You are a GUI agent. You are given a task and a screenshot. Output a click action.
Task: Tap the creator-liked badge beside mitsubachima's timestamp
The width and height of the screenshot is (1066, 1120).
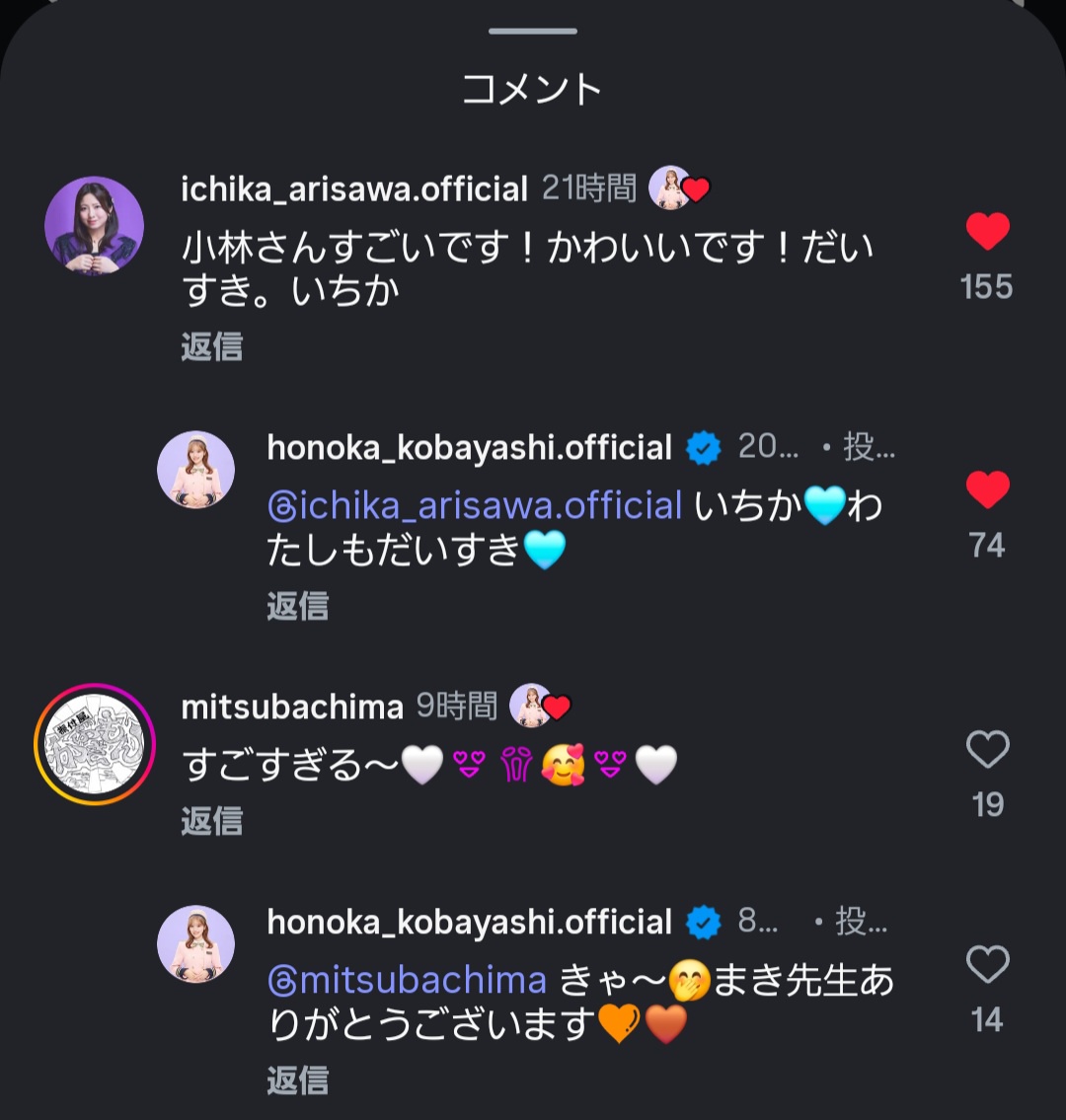pyautogui.click(x=541, y=706)
